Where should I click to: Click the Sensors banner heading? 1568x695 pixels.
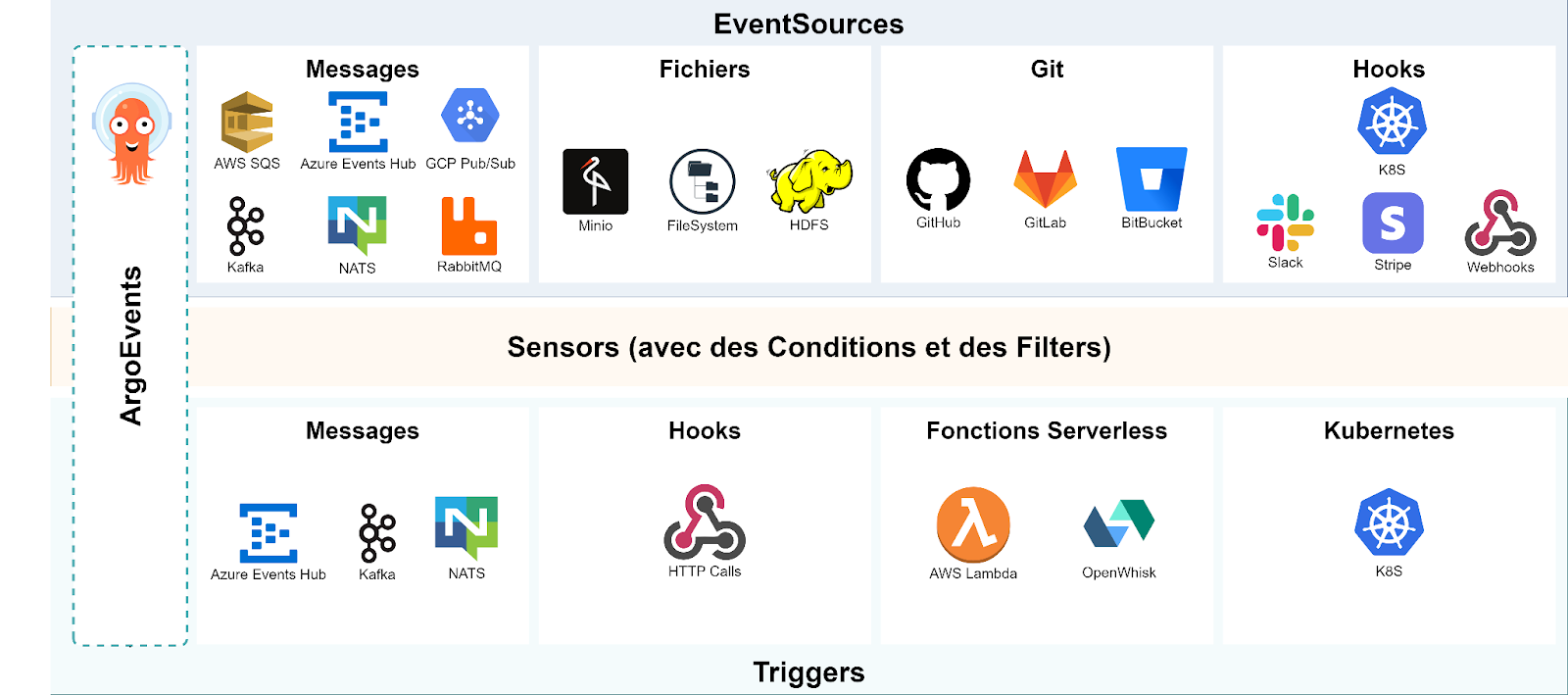[808, 348]
